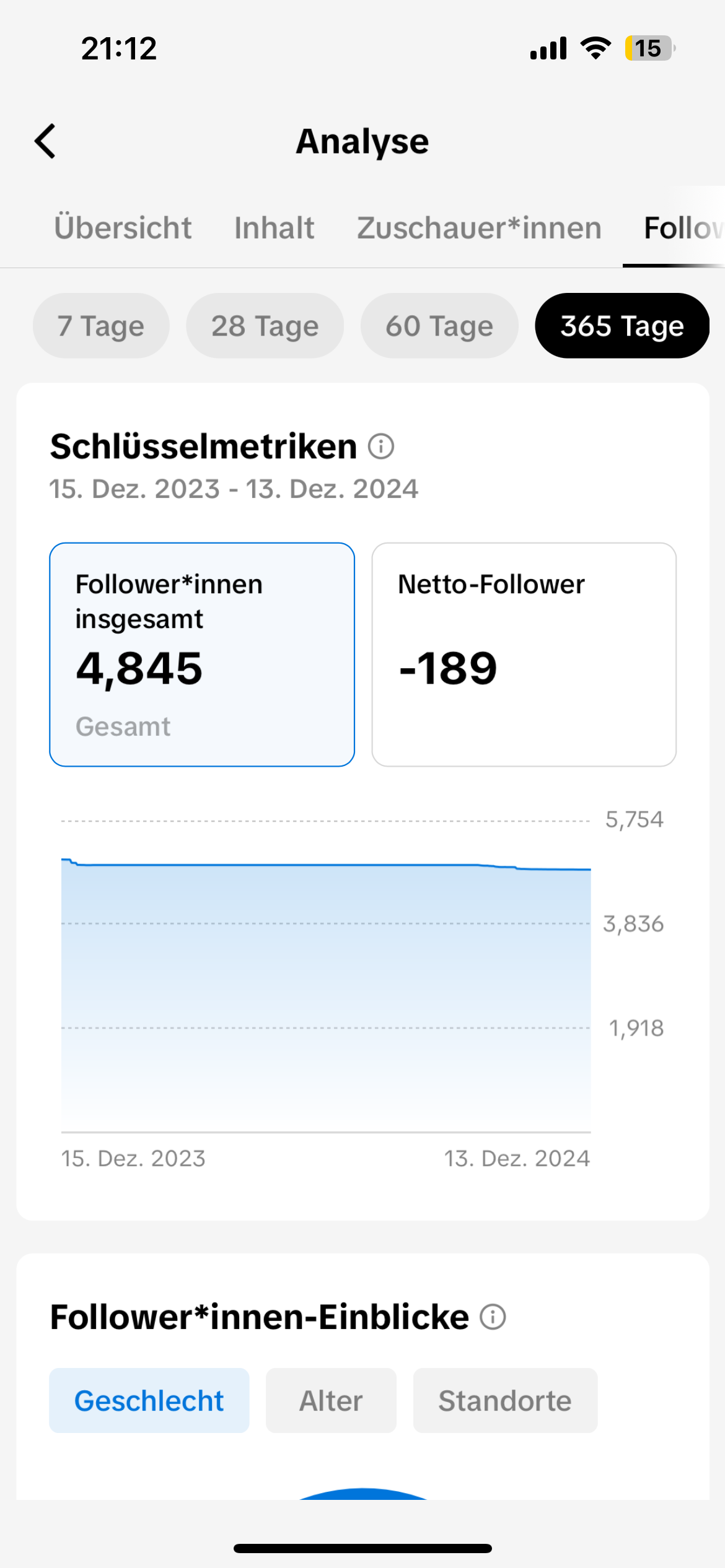Select the 28 Tage range
This screenshot has width=725, height=1568.
(x=265, y=326)
